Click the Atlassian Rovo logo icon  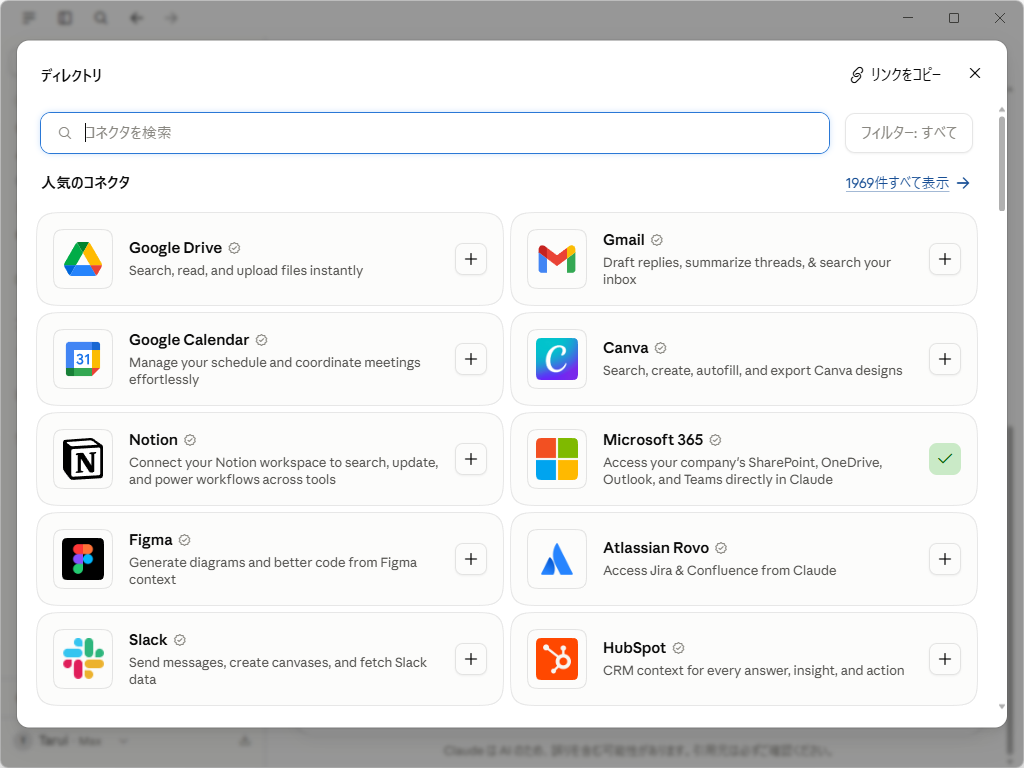tap(557, 558)
